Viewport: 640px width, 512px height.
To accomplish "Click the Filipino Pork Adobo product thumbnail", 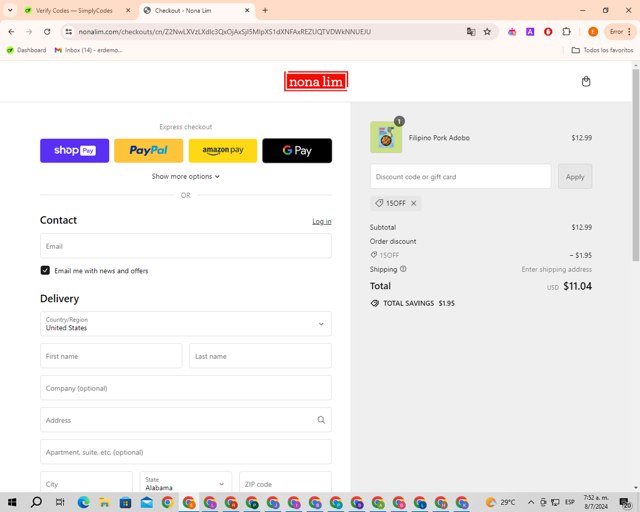I will [386, 137].
